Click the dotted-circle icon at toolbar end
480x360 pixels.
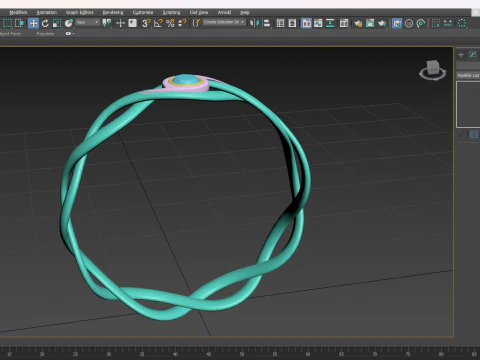(462, 23)
